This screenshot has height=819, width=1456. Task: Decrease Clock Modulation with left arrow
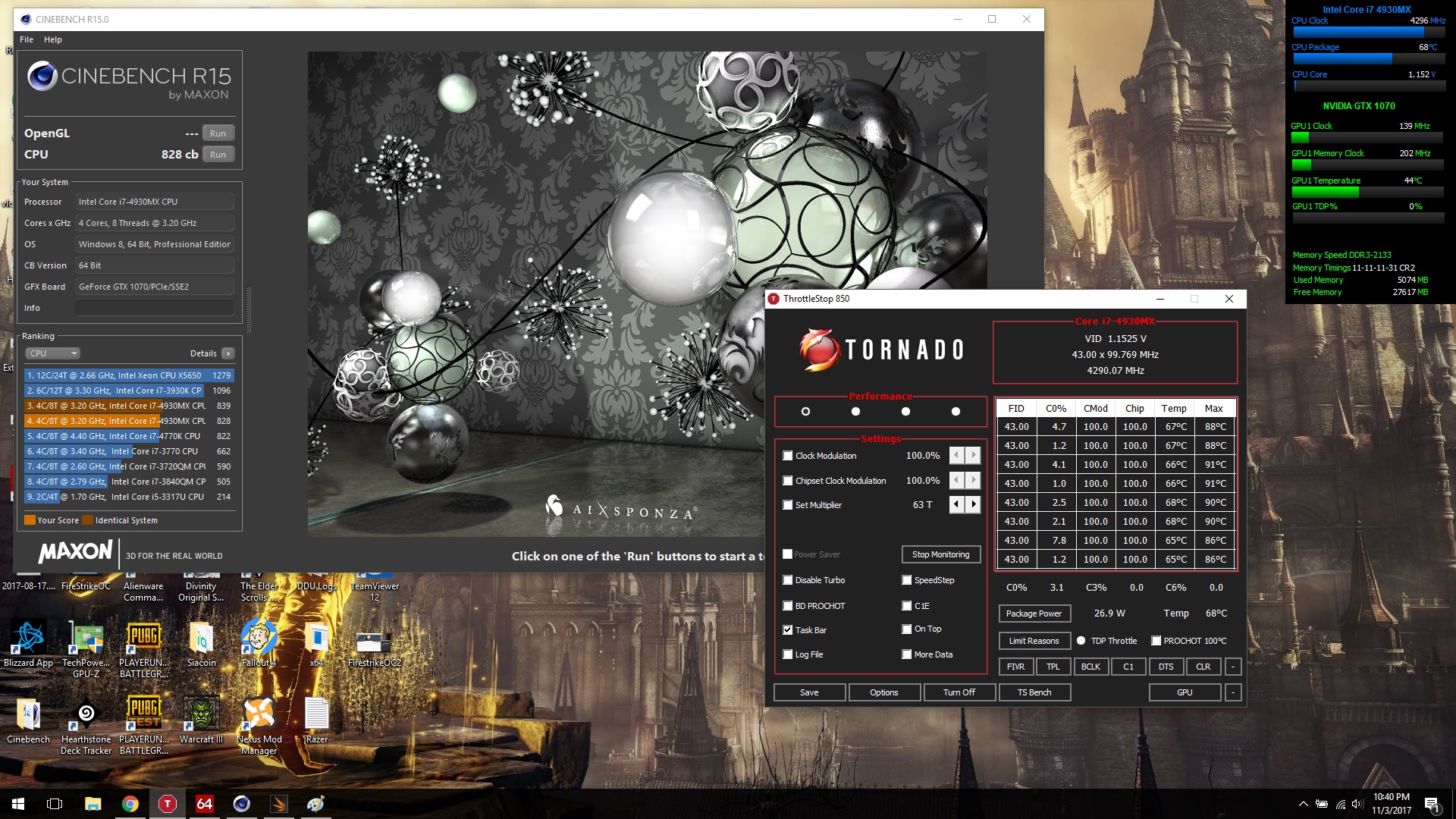coord(957,455)
